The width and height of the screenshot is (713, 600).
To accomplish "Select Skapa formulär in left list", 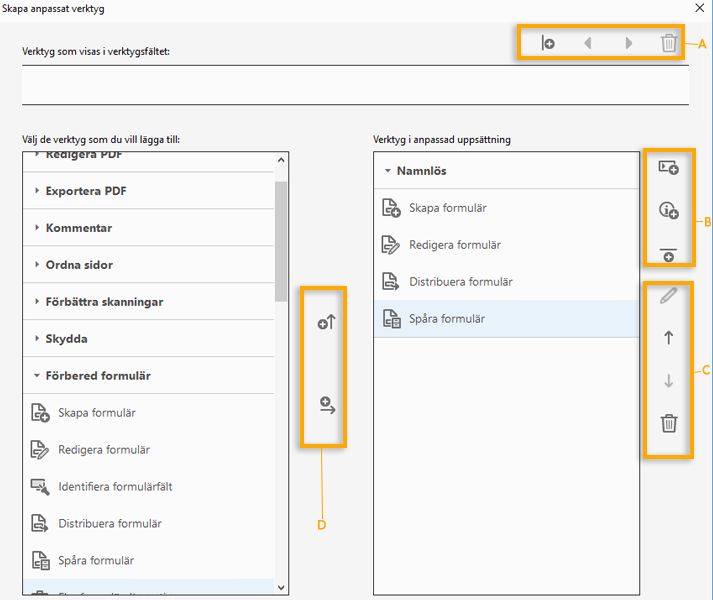I will pos(96,413).
